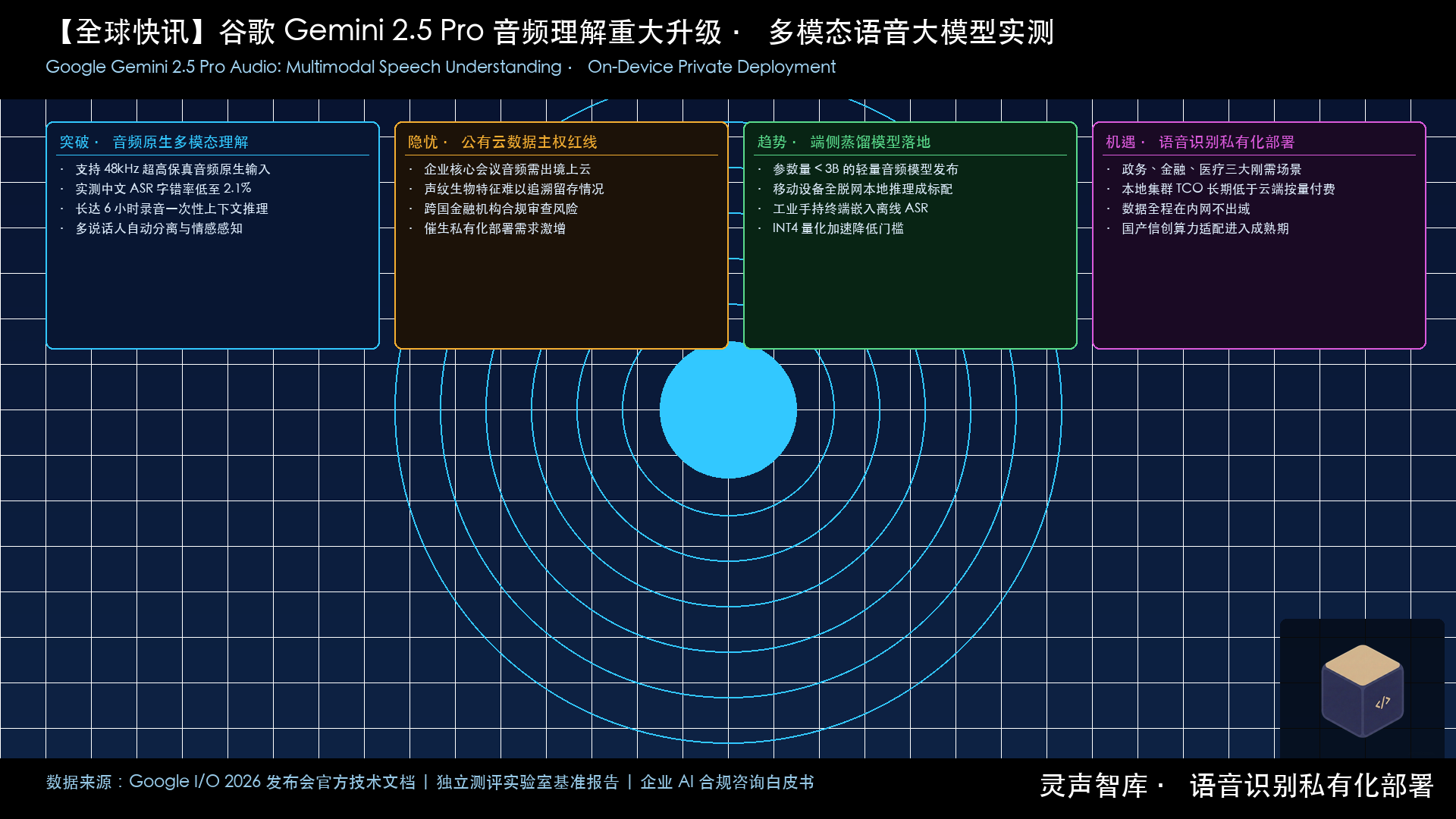Click the card heading '突破 · 音频原生多模态理解'

(154, 142)
